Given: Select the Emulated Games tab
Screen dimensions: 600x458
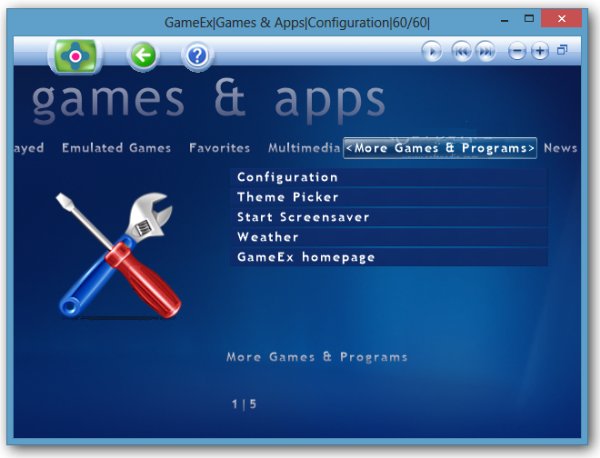Looking at the screenshot, I should pyautogui.click(x=116, y=148).
